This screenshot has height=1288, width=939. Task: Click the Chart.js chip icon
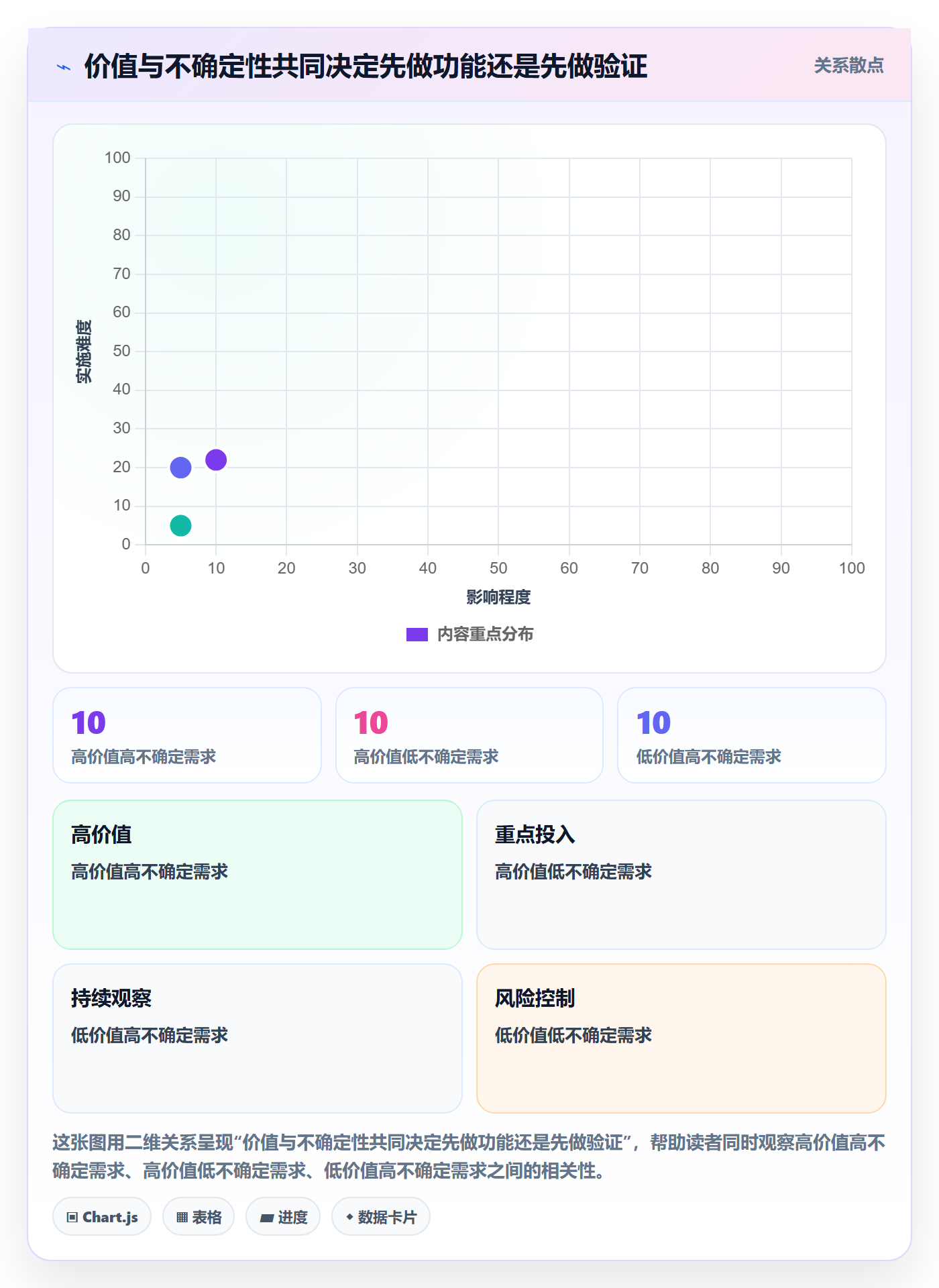(72, 1218)
